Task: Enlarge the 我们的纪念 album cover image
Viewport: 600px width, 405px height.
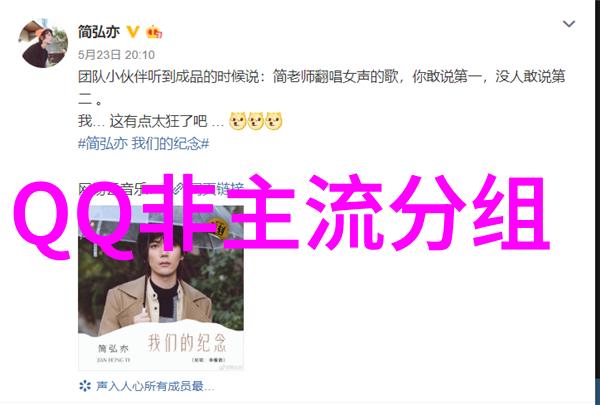Action: [x=161, y=288]
